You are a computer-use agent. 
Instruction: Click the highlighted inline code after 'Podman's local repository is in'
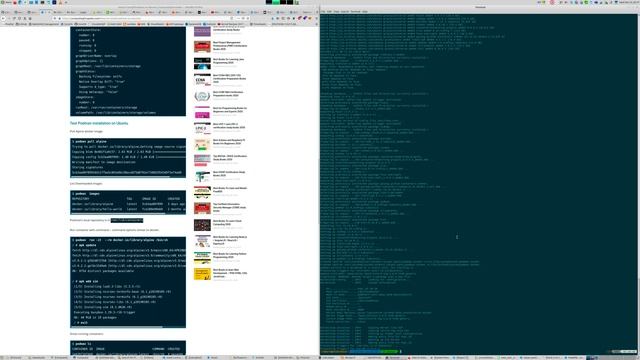127,220
